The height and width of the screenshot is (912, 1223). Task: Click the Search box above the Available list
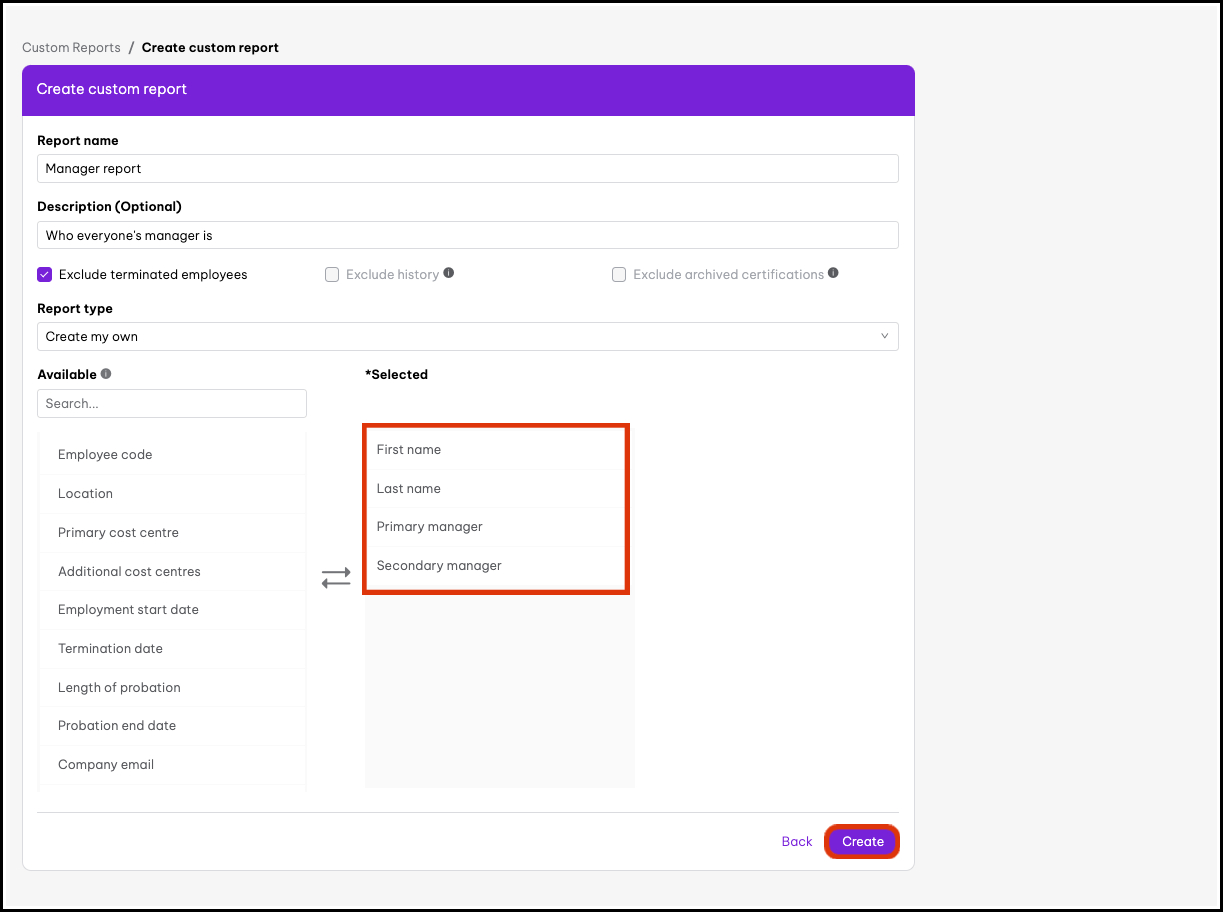pos(171,403)
